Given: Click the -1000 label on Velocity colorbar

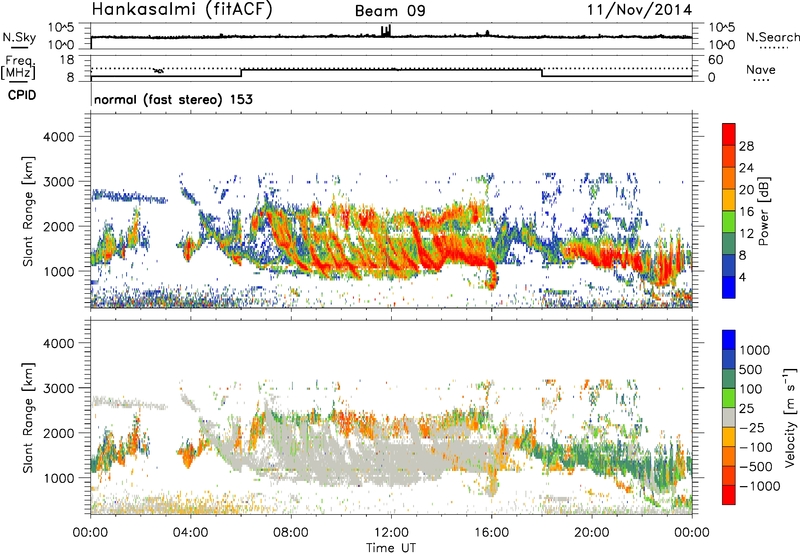Looking at the screenshot, I should click(x=760, y=486).
